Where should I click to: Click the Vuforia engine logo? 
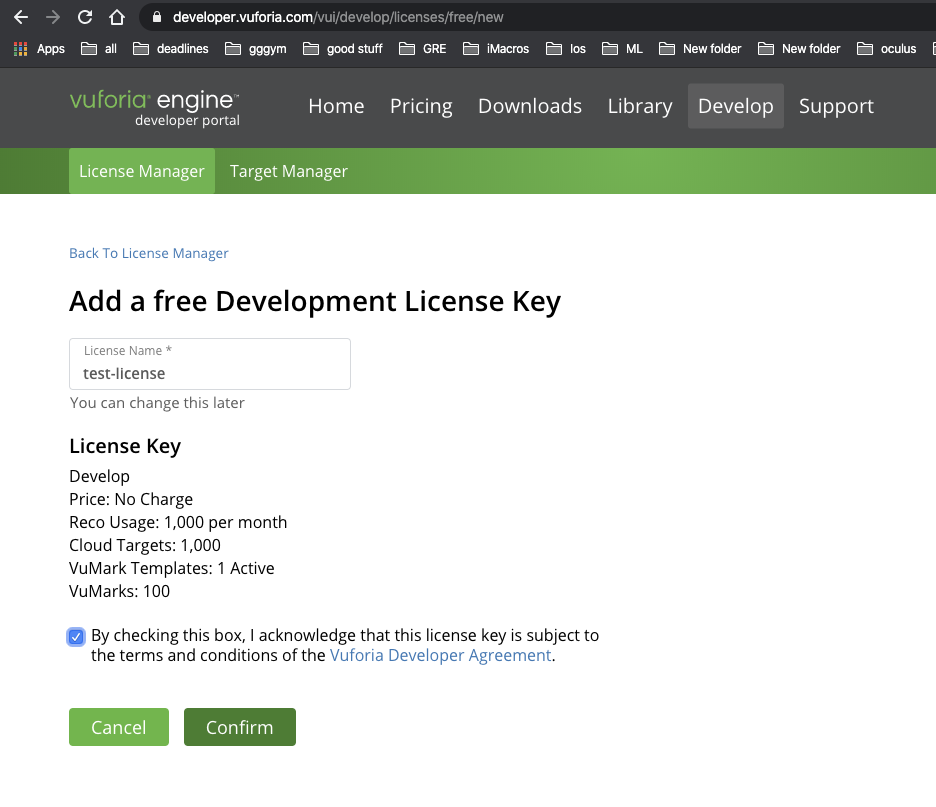pyautogui.click(x=155, y=107)
